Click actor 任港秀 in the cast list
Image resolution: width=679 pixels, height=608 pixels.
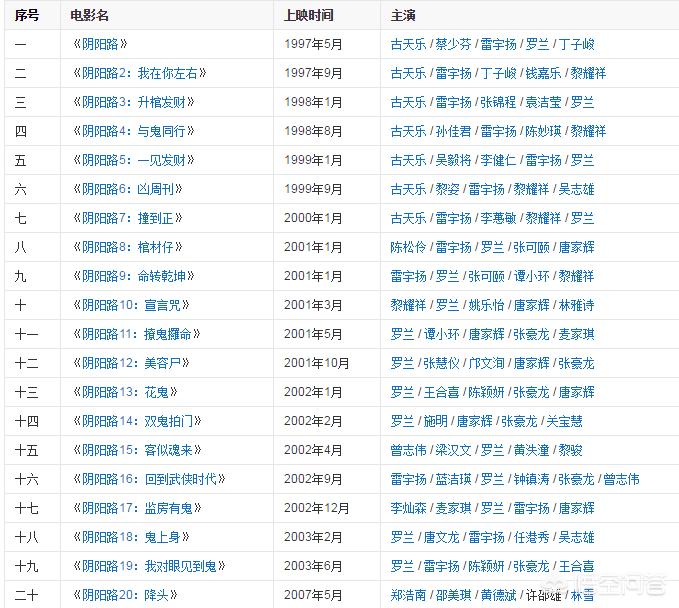(x=531, y=537)
